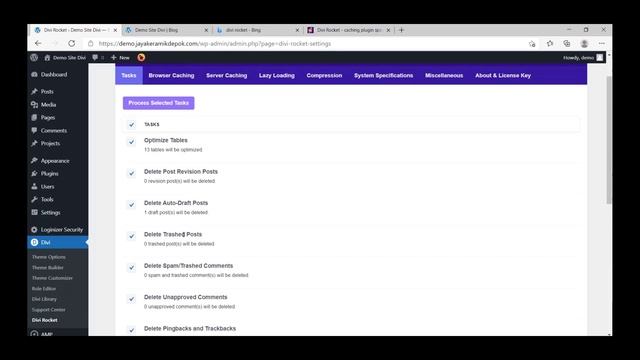Open the Divi menu item
Screen dimensions: 640x360
click(x=58, y=242)
